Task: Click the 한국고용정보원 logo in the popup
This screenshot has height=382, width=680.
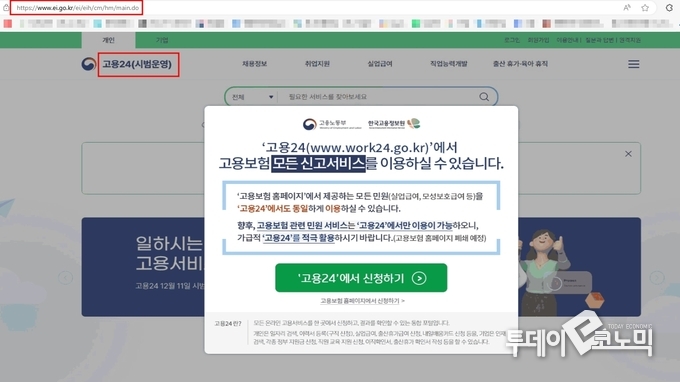Action: click(394, 124)
